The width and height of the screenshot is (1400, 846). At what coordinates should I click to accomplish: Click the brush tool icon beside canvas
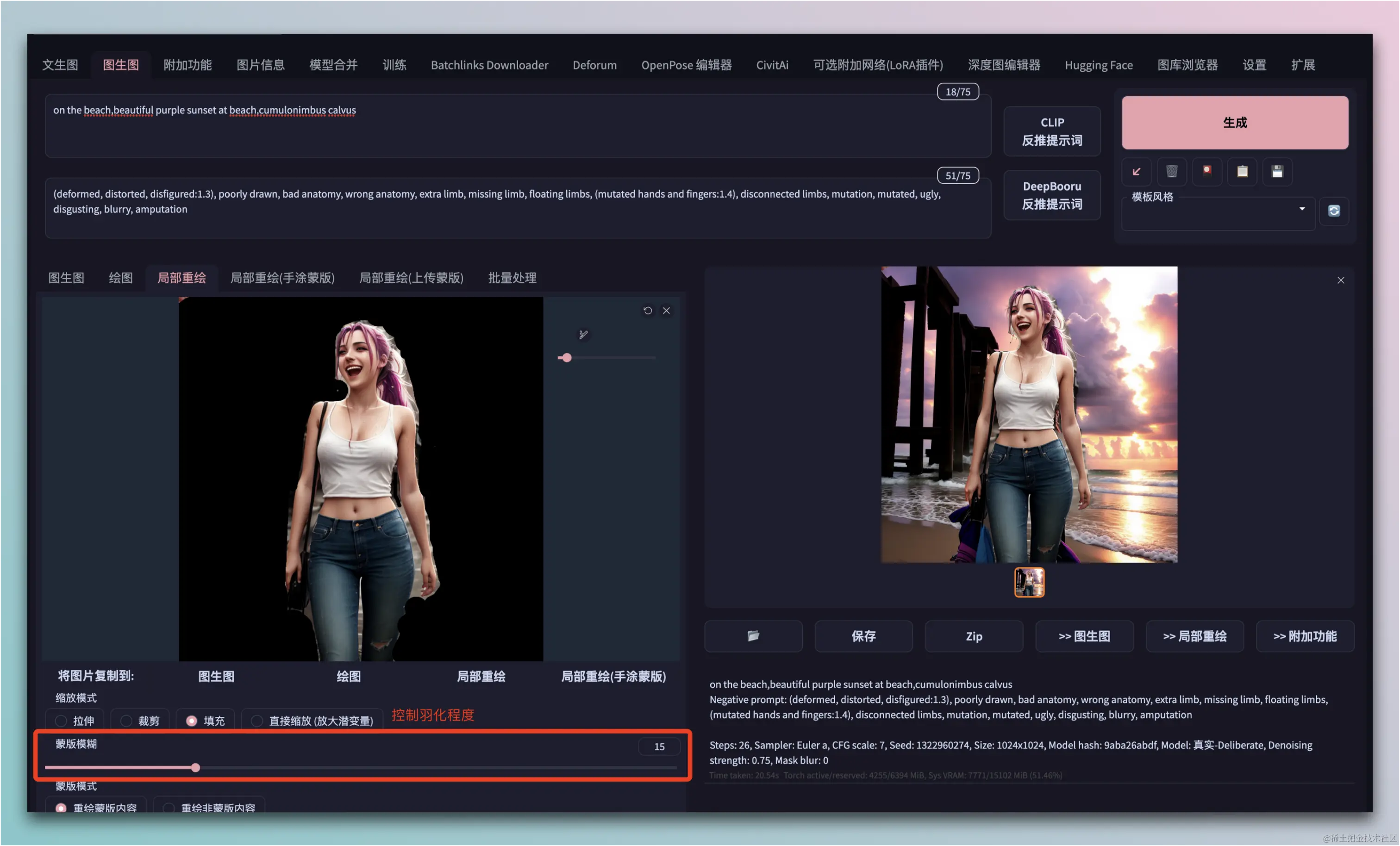pyautogui.click(x=583, y=335)
